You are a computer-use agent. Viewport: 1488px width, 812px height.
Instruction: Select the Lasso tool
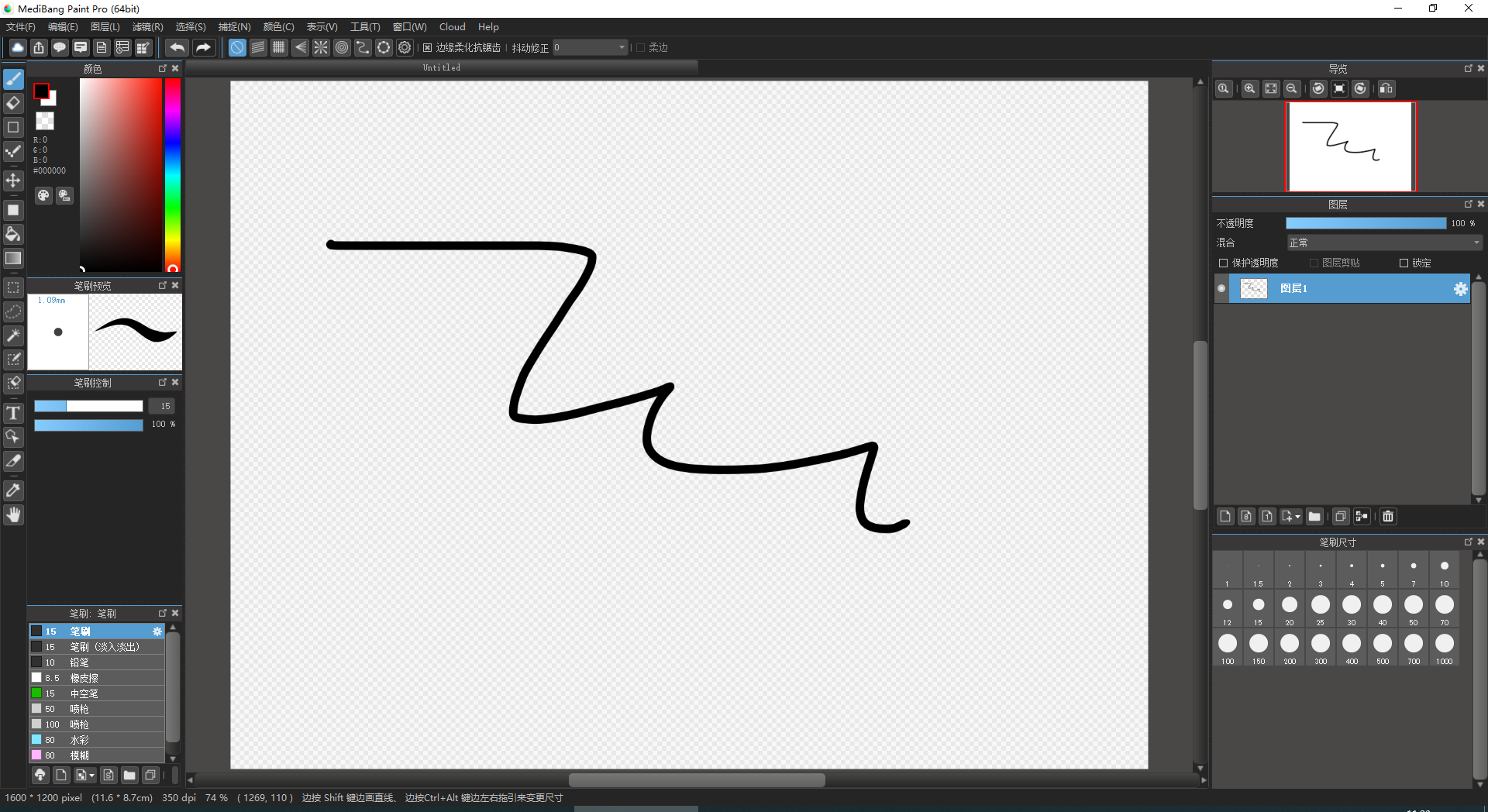[13, 311]
